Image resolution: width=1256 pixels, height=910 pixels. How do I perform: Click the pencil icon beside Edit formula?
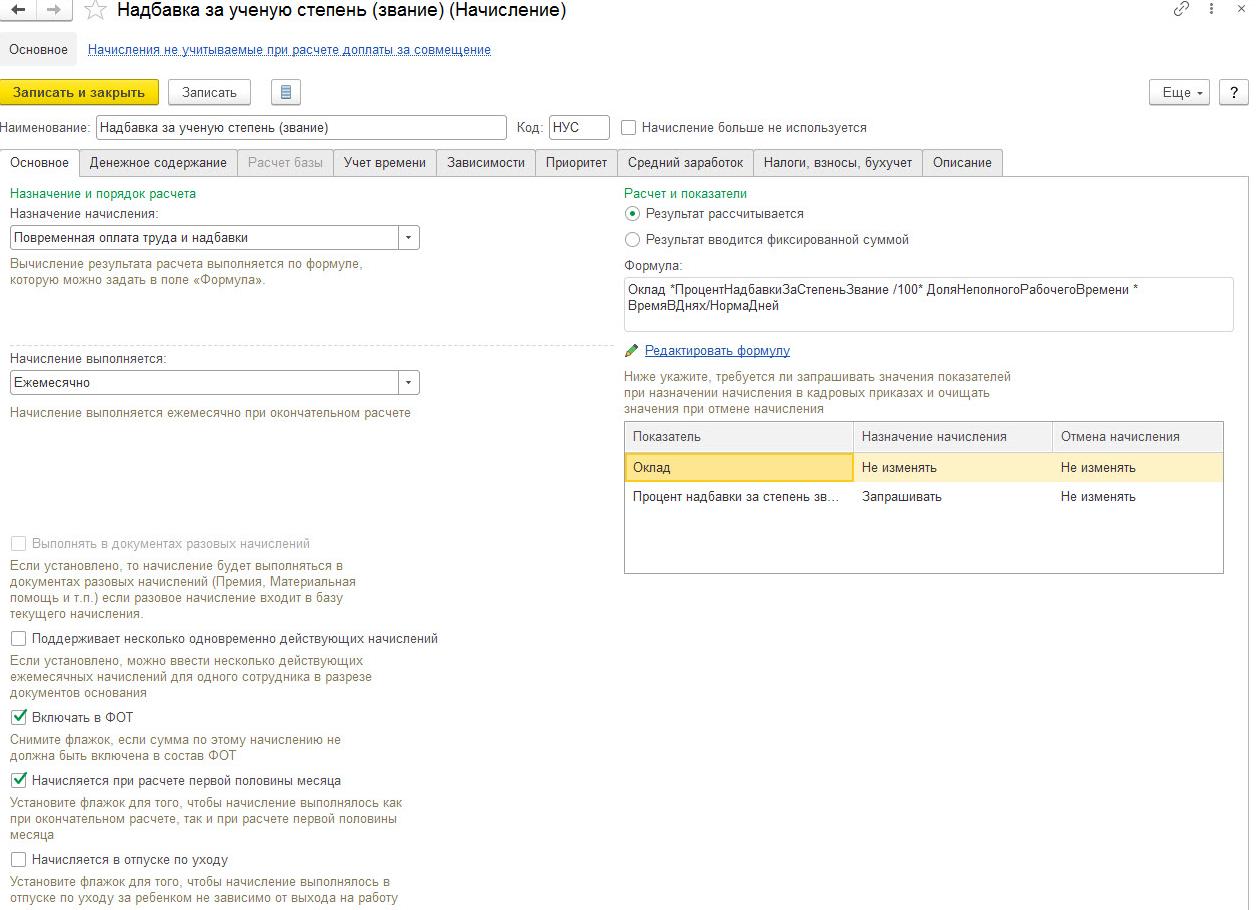point(631,351)
